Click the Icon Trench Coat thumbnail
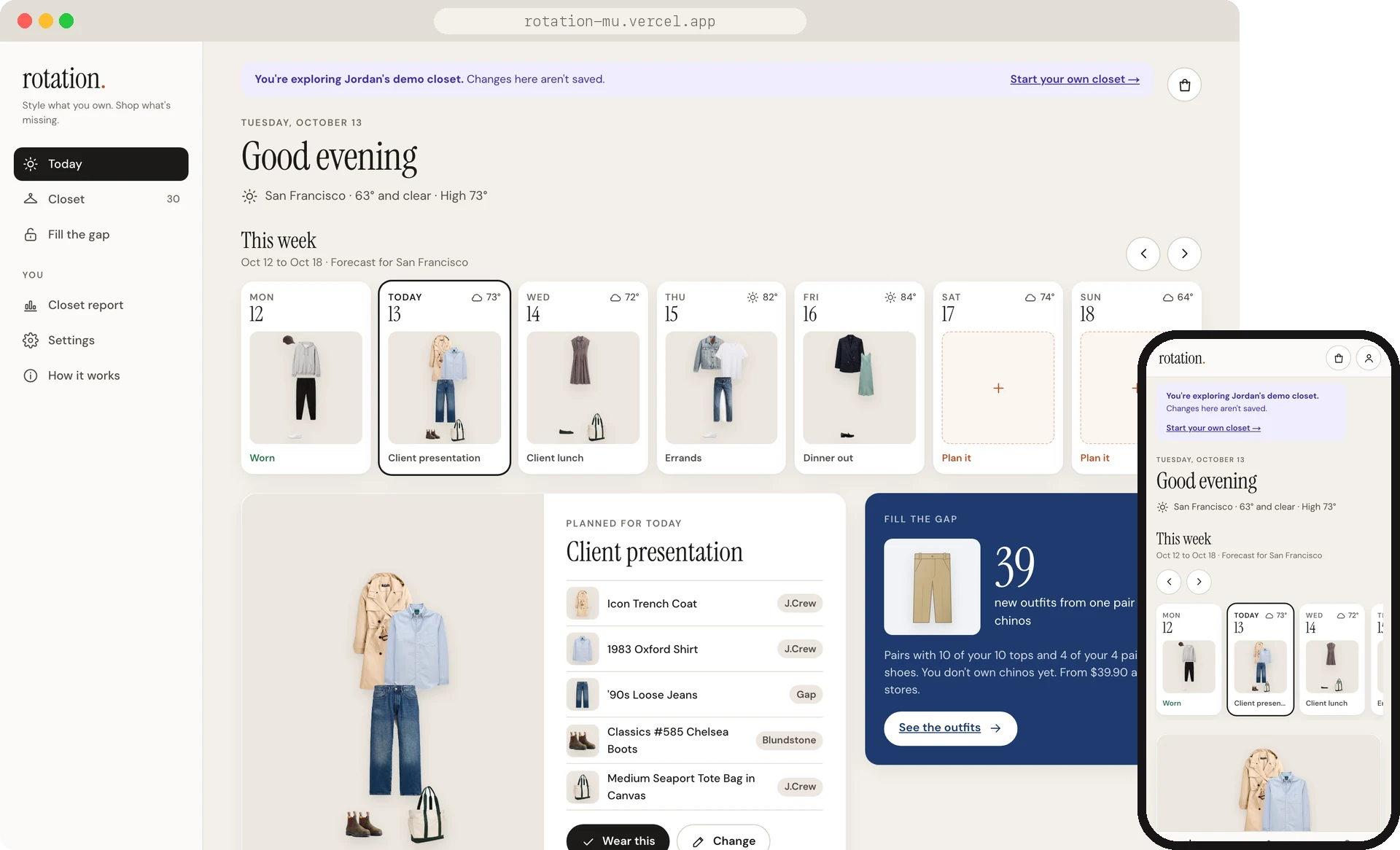Viewport: 1400px width, 850px height. pos(583,603)
